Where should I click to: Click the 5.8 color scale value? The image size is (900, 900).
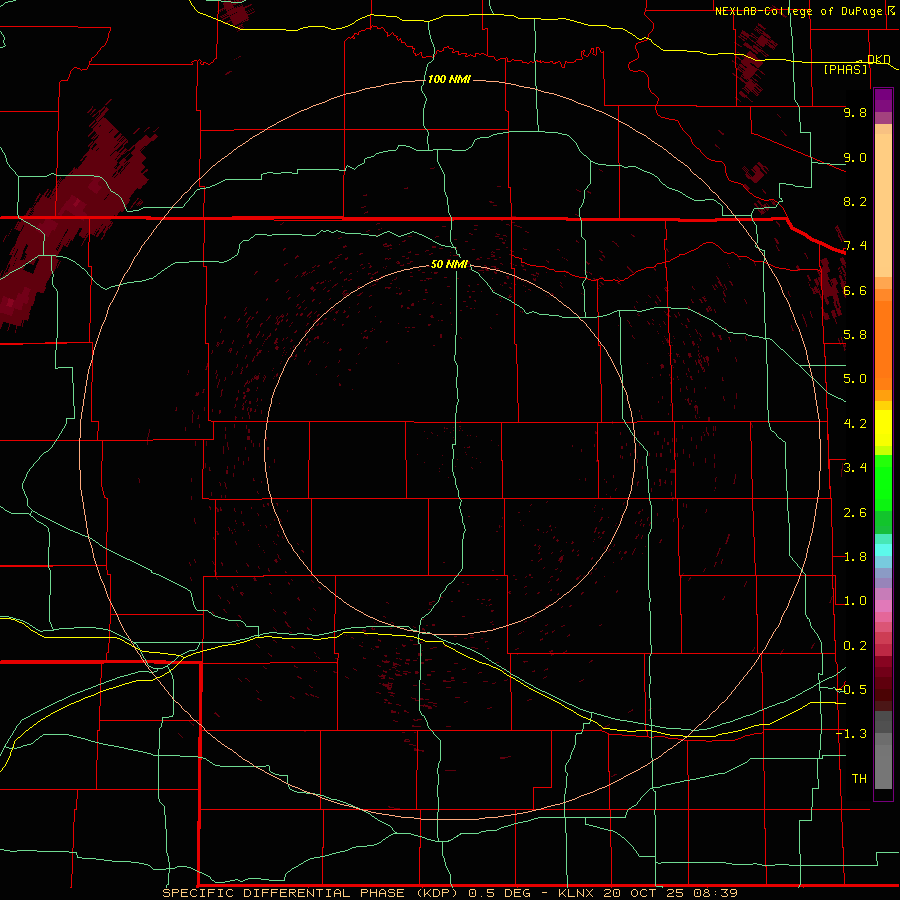pos(855,335)
